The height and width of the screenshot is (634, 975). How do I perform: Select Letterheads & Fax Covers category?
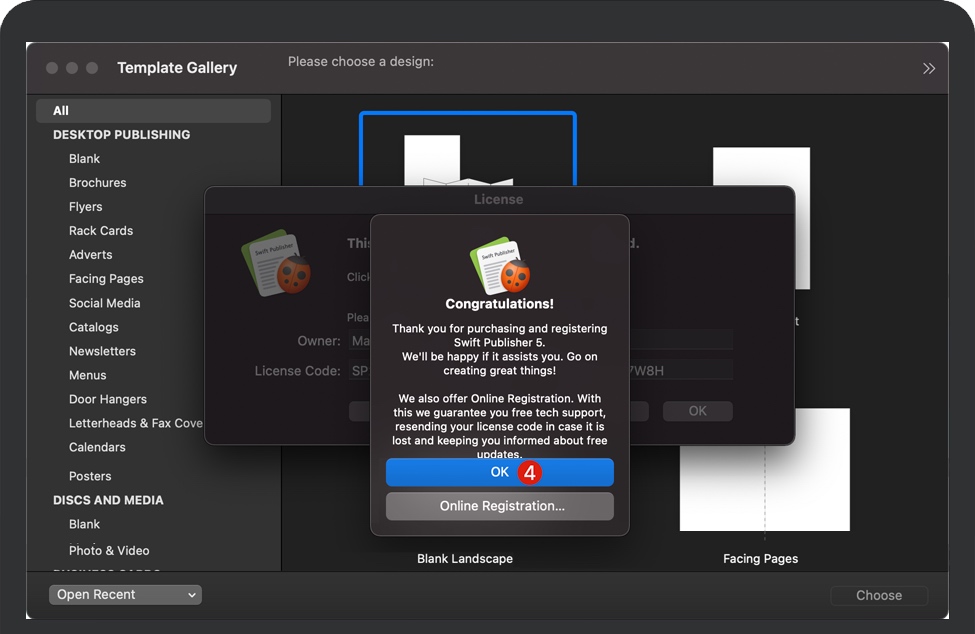pyautogui.click(x=136, y=423)
